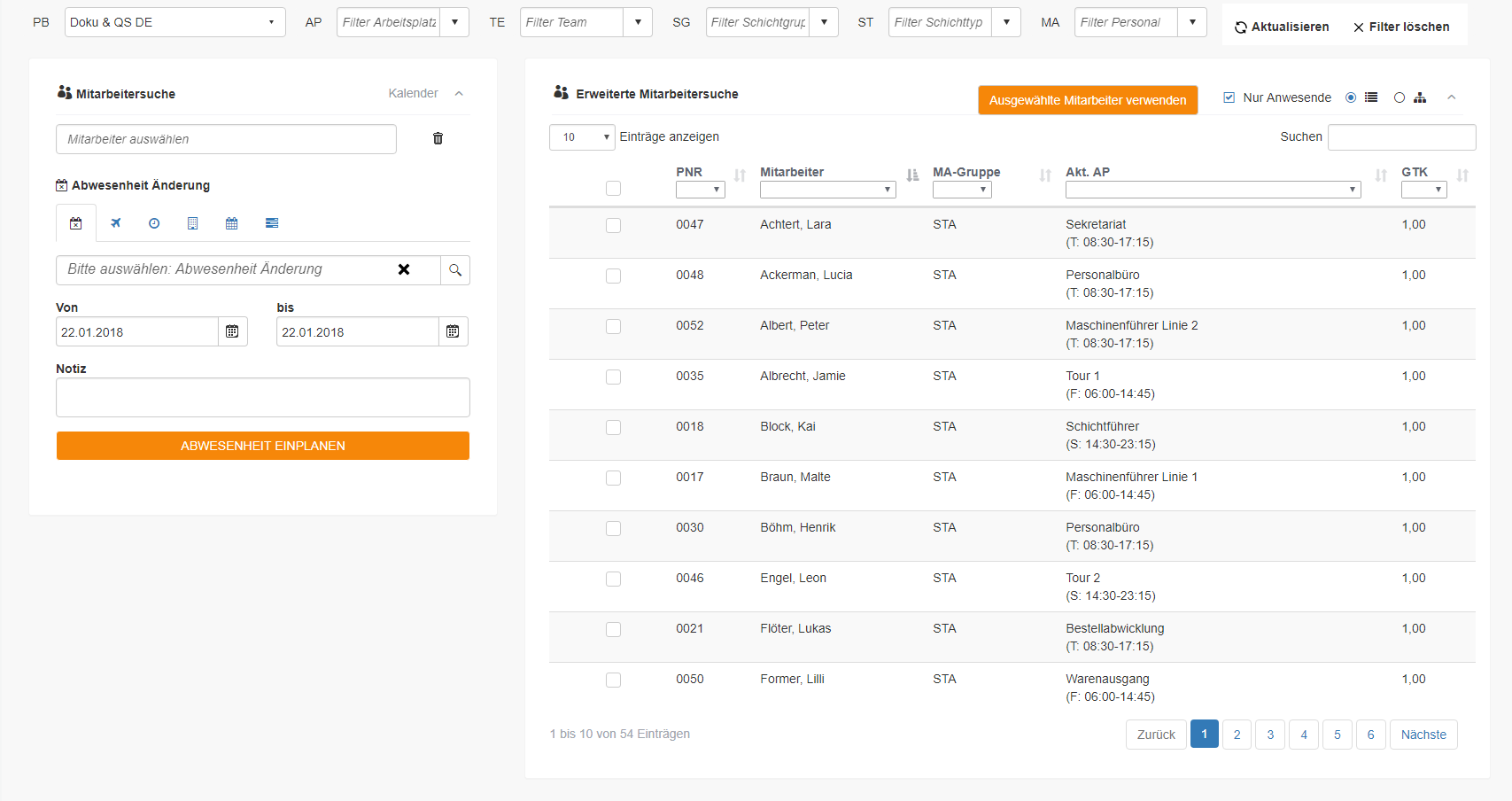Click the list view icon
Image resolution: width=1512 pixels, height=801 pixels.
(1371, 97)
